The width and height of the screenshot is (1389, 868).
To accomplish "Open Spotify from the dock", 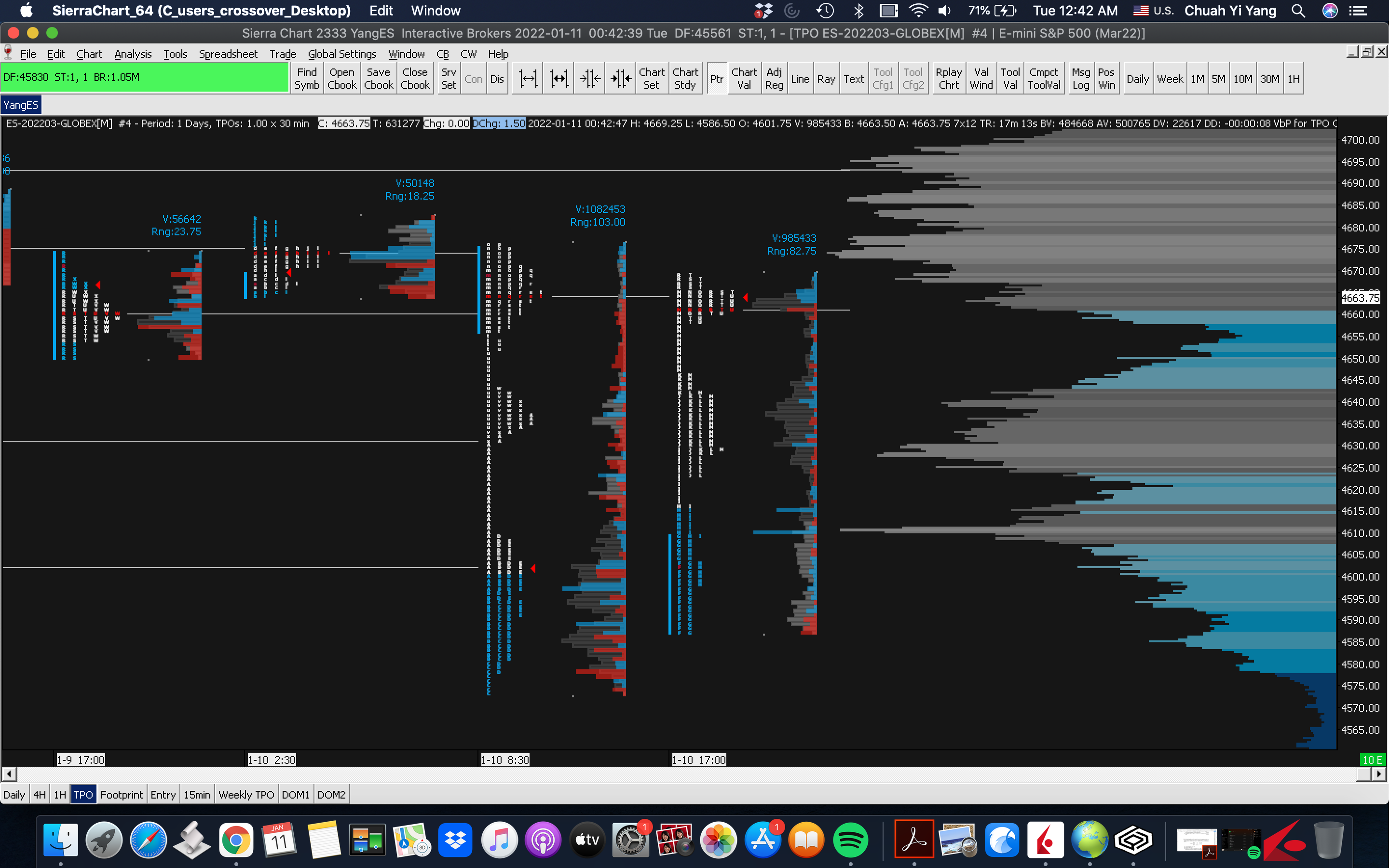I will 850,840.
